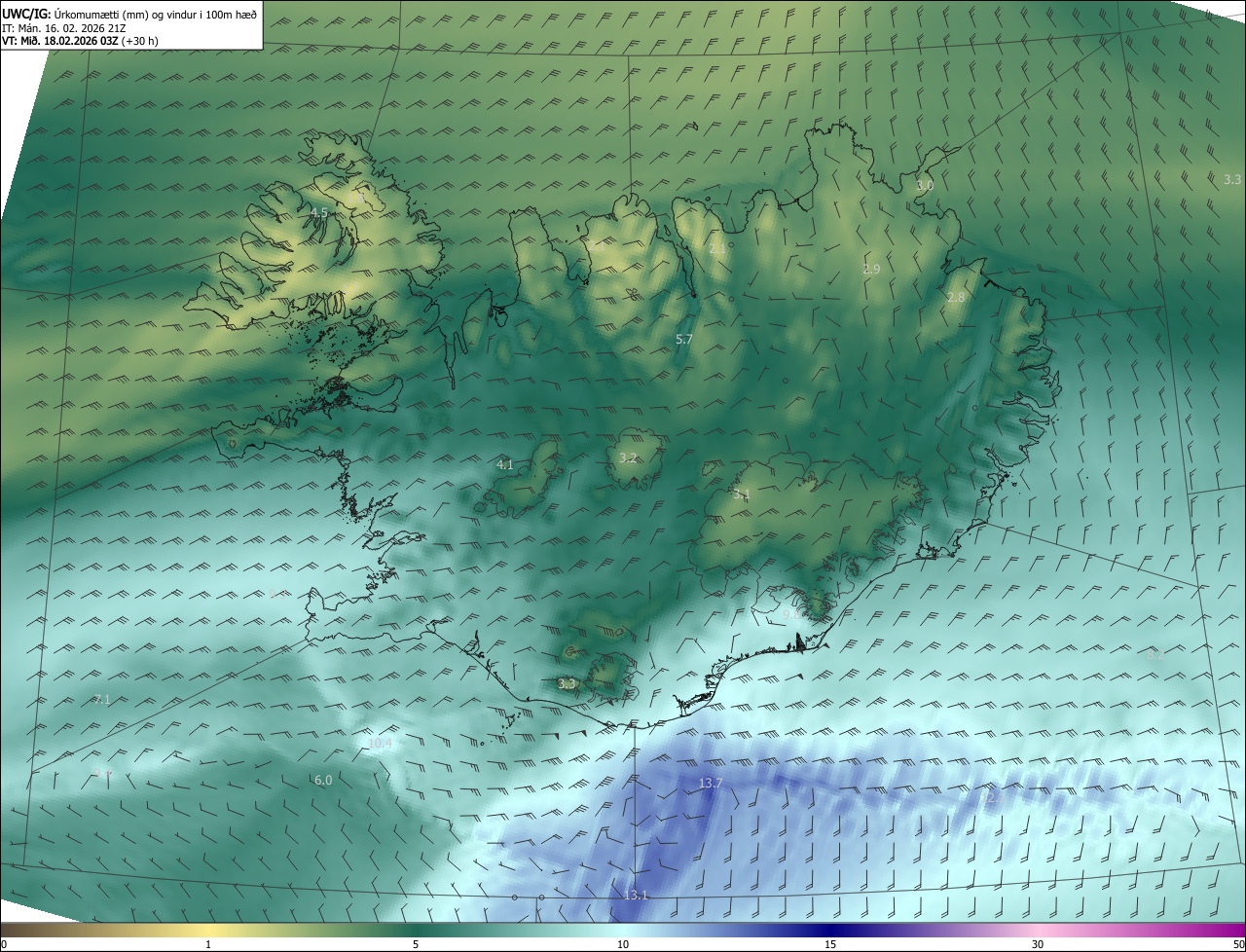
Task: Click the 'UWC/IG: Úrkomumætti (mm)' title line
Action: [129, 14]
